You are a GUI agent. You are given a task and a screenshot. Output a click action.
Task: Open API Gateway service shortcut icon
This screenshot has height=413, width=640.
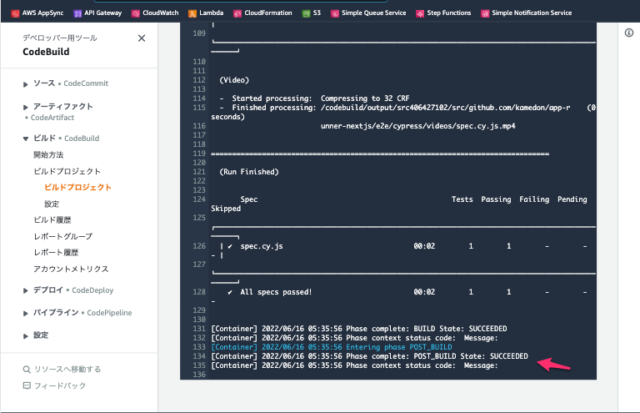pos(77,13)
